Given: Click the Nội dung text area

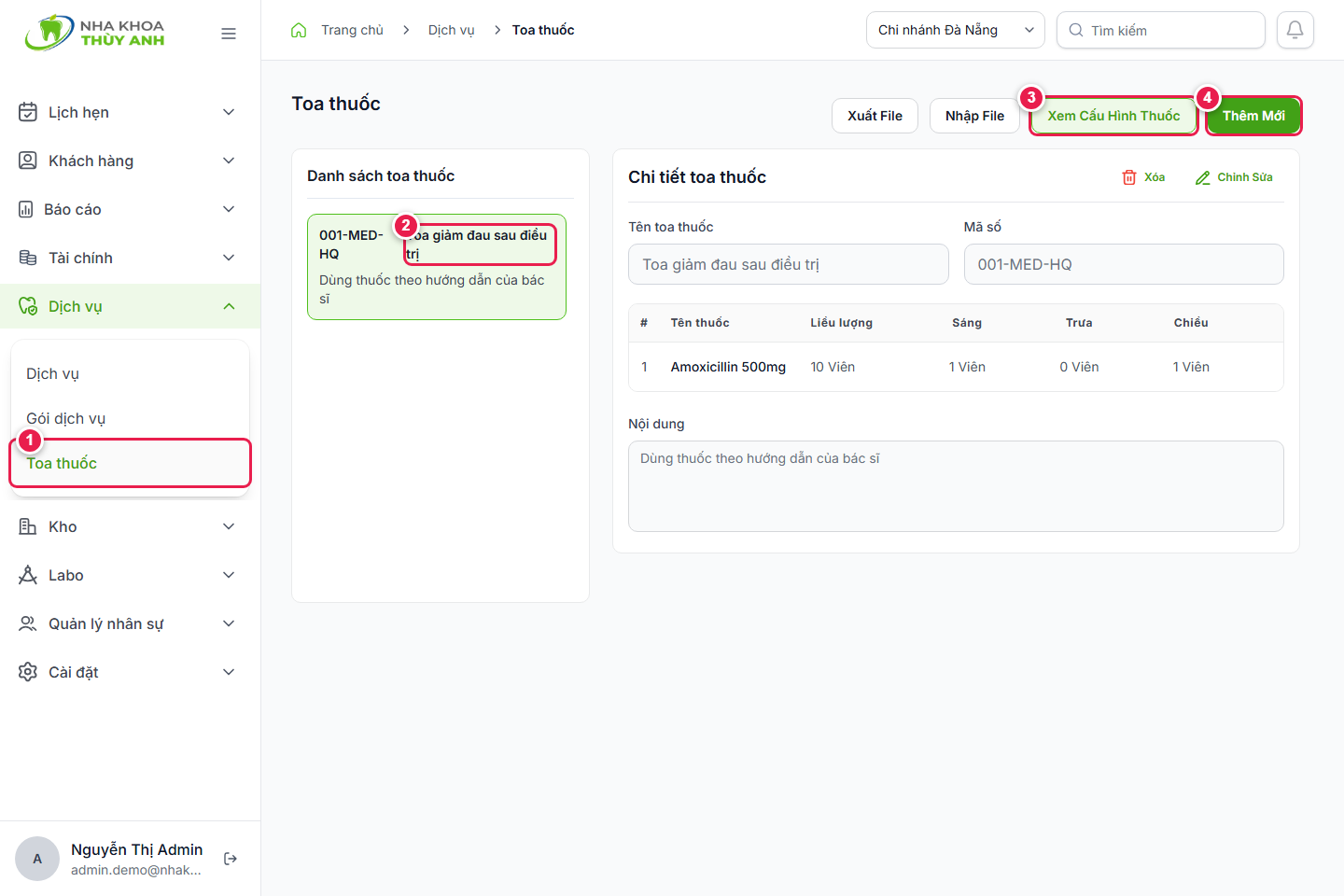Looking at the screenshot, I should 956,486.
